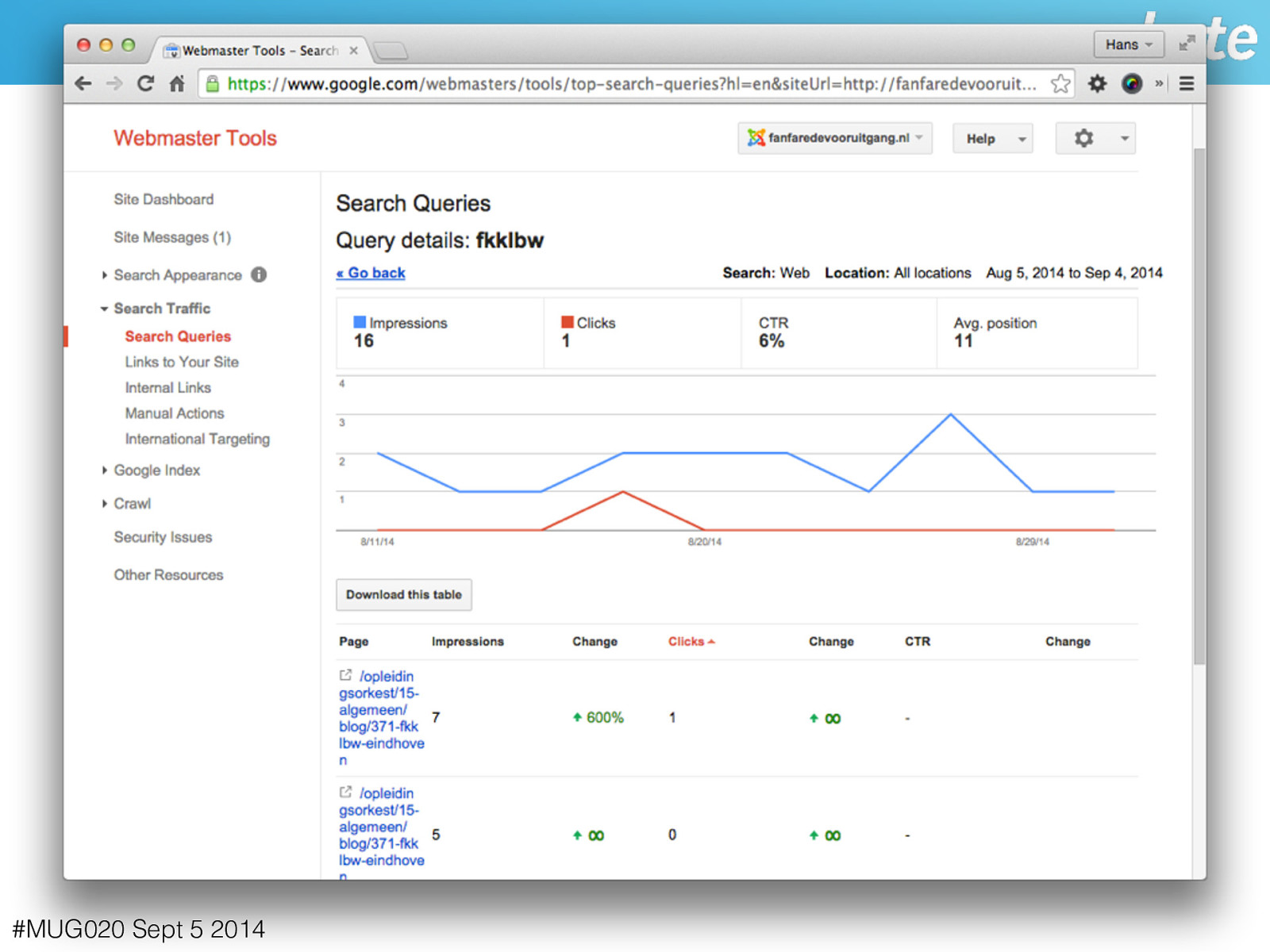The height and width of the screenshot is (952, 1270).
Task: Go back using the browser back arrow
Action: (x=83, y=83)
